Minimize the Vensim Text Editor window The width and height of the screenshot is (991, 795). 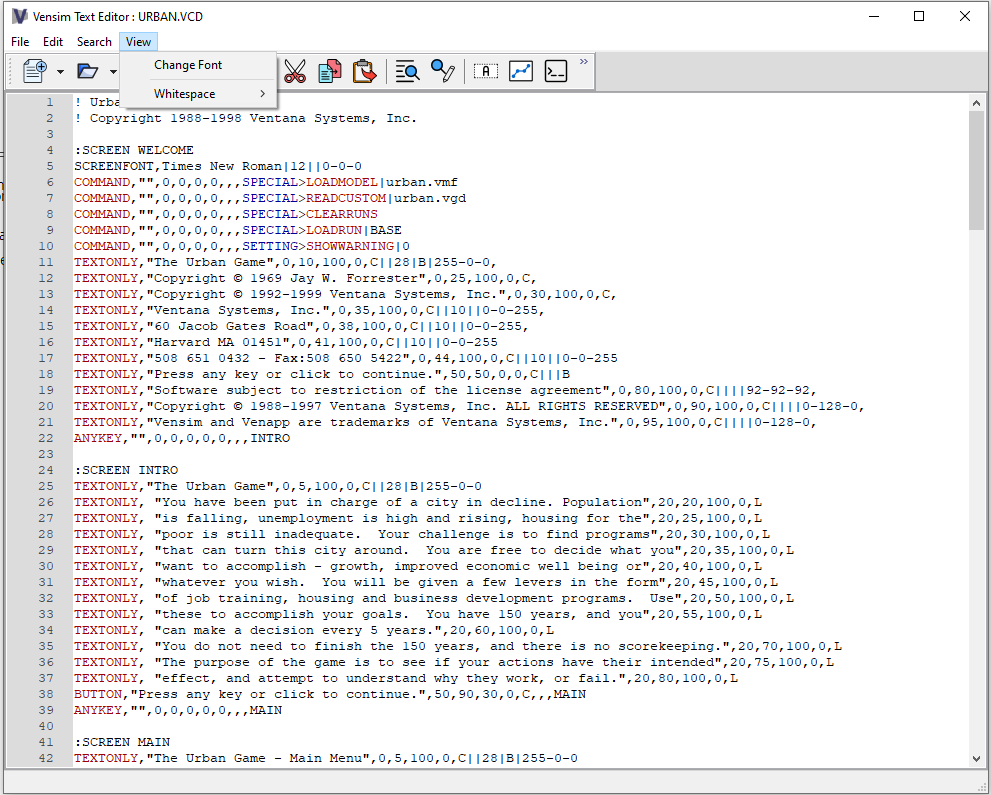[x=875, y=16]
